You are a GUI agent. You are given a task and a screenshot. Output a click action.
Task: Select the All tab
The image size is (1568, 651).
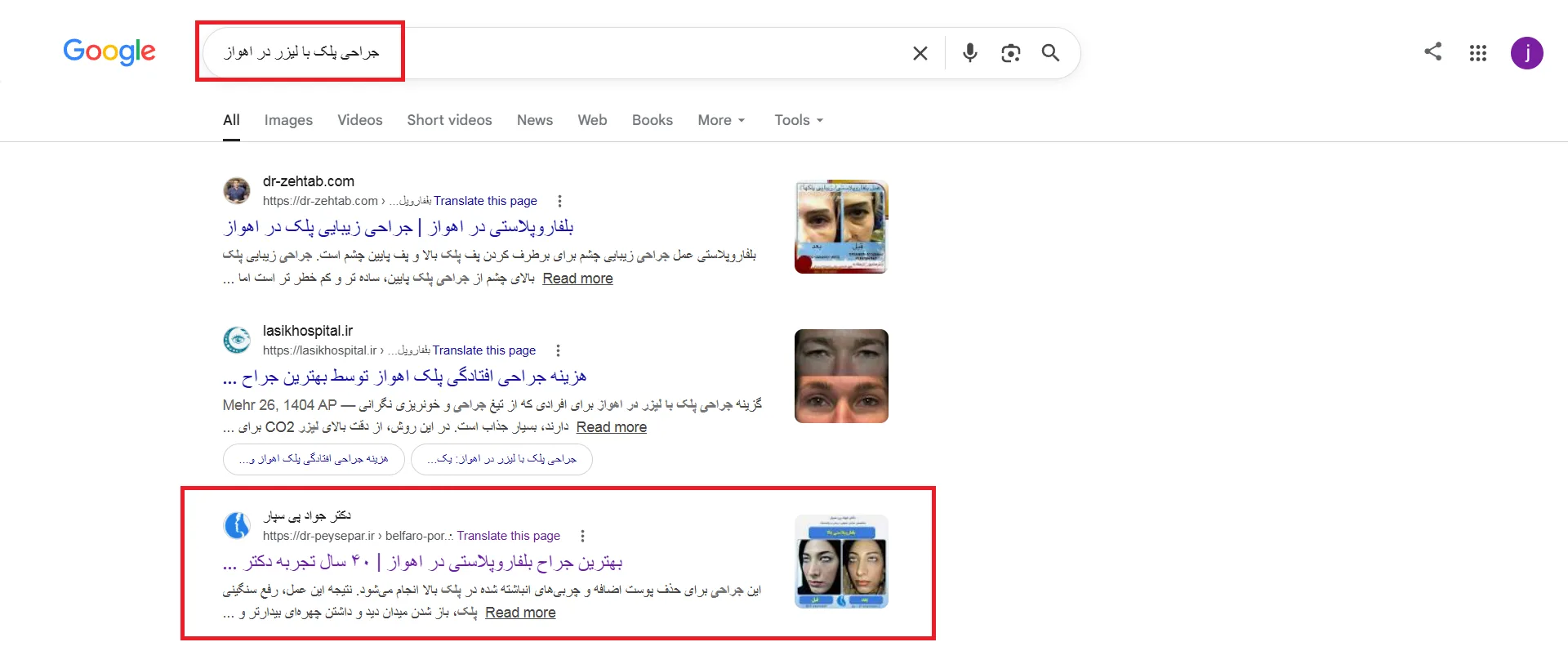tap(231, 120)
